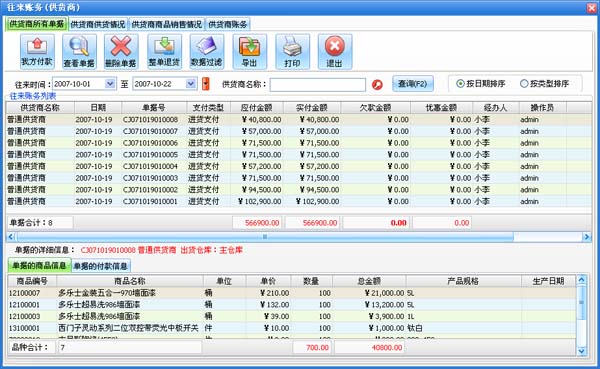Switch to 供货商商品销售情况 tab
Screen dimensions: 600x369
[x=166, y=24]
